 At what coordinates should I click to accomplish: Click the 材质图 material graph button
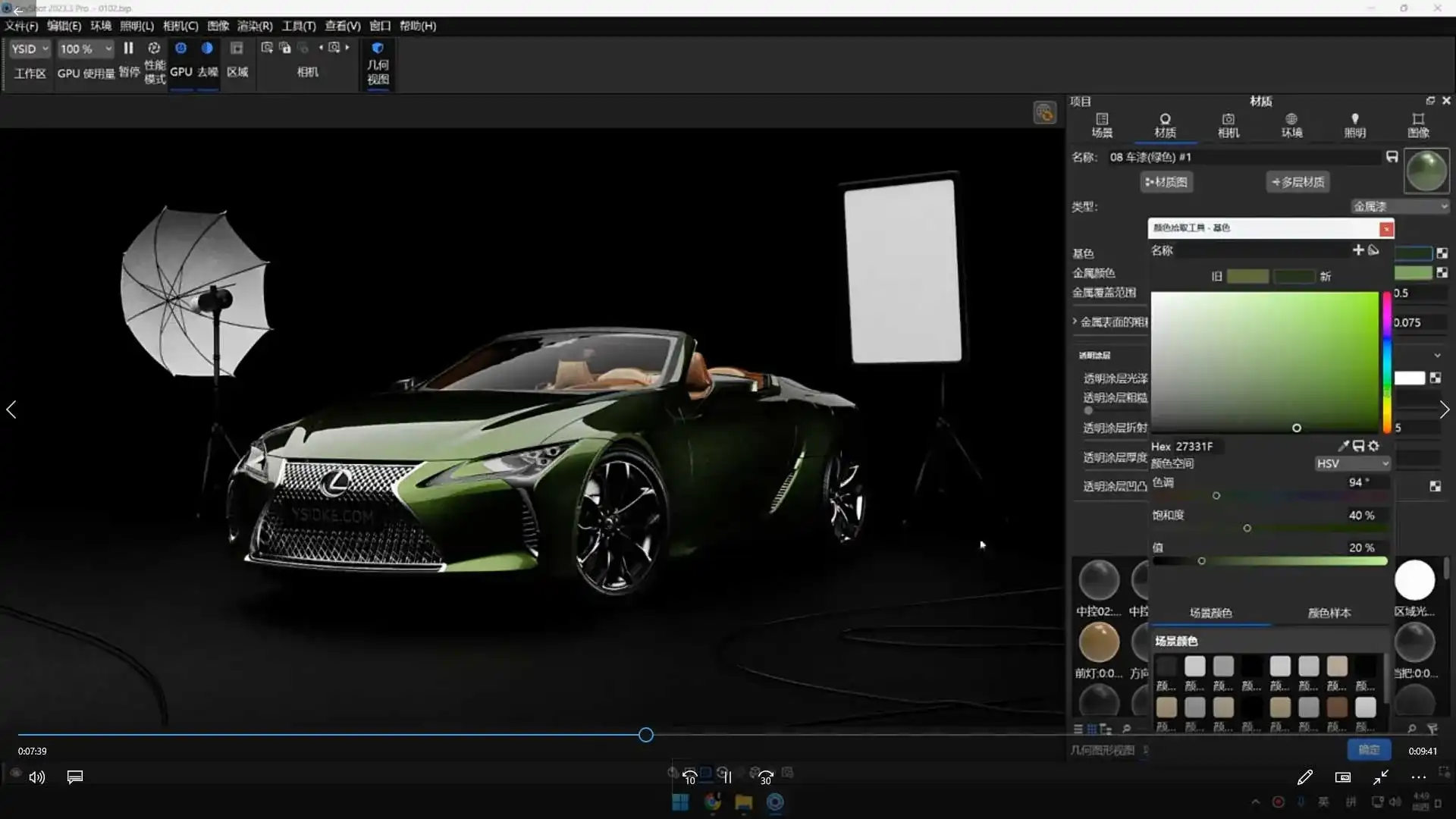point(1166,182)
